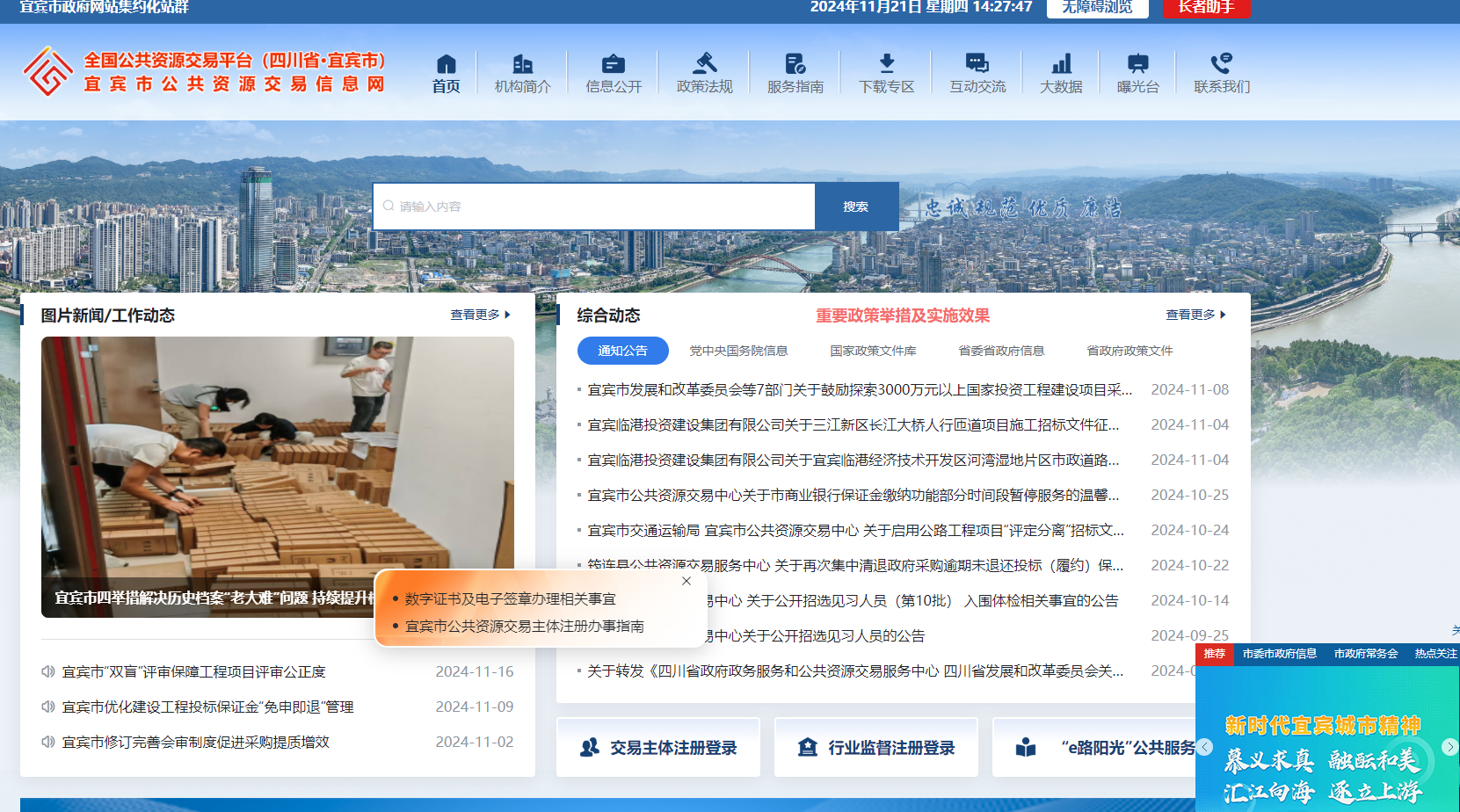The width and height of the screenshot is (1460, 812).
Task: Open the 联系我们 phone icon
Action: click(x=1221, y=72)
